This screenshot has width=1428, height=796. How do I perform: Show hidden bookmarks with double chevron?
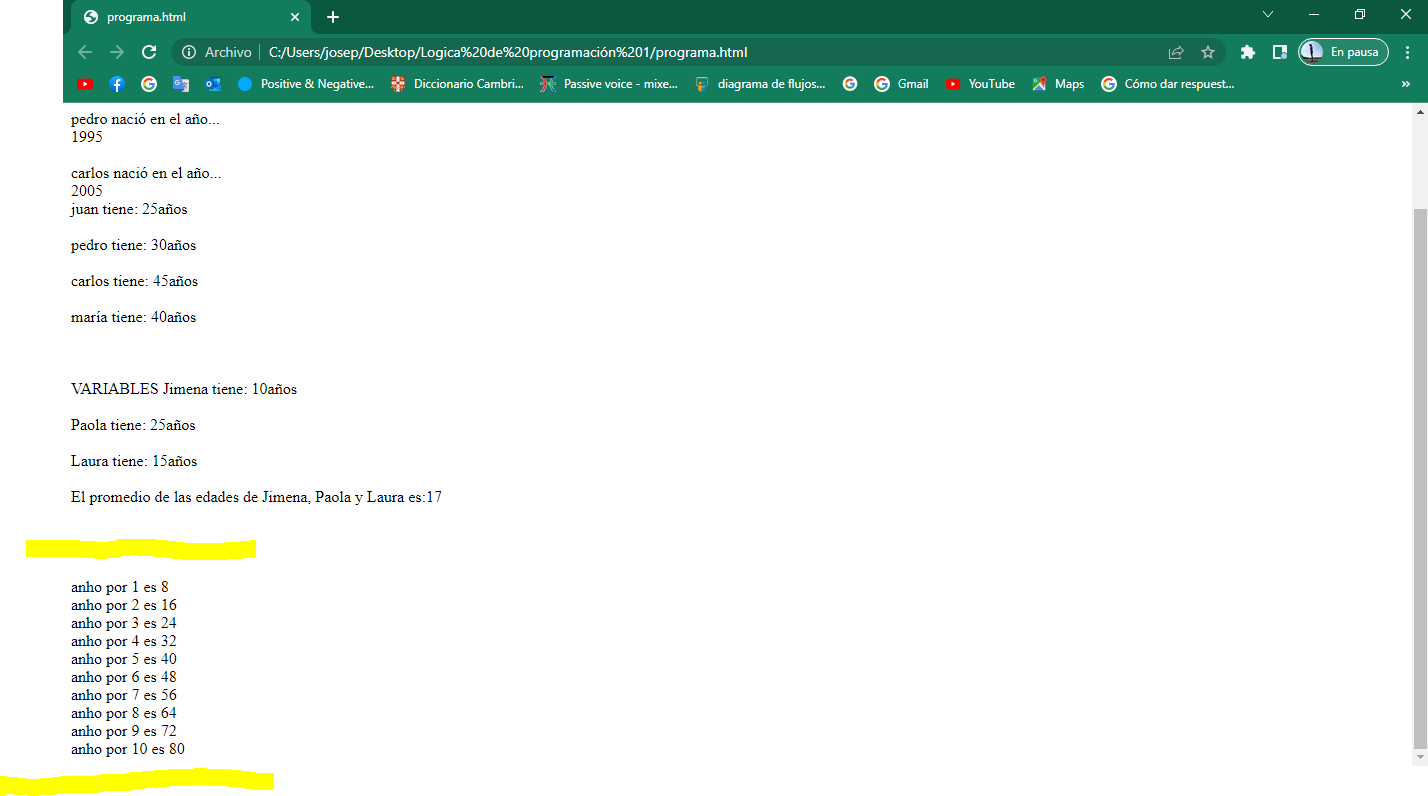coord(1406,84)
